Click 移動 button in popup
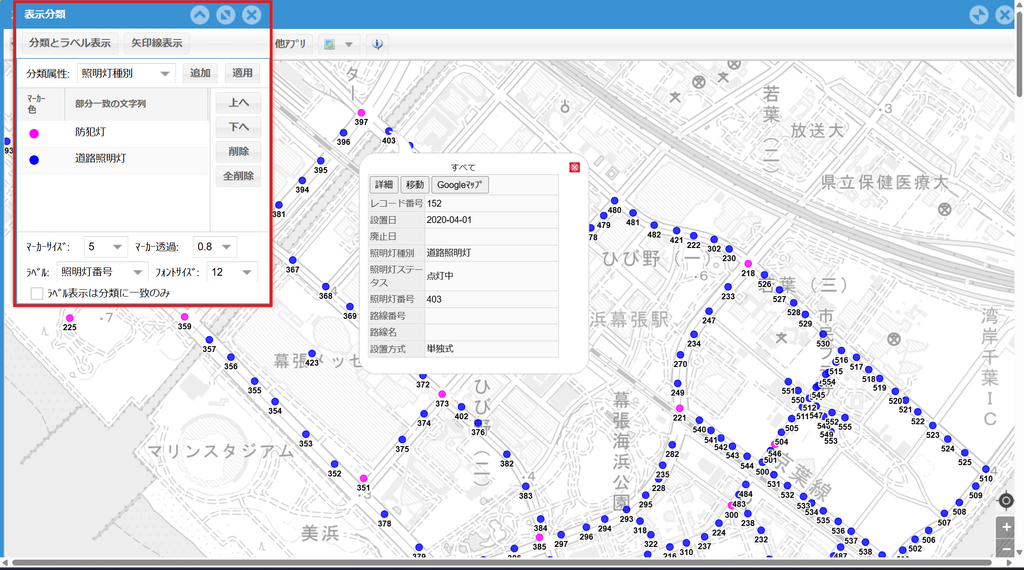The image size is (1024, 570). pos(415,185)
